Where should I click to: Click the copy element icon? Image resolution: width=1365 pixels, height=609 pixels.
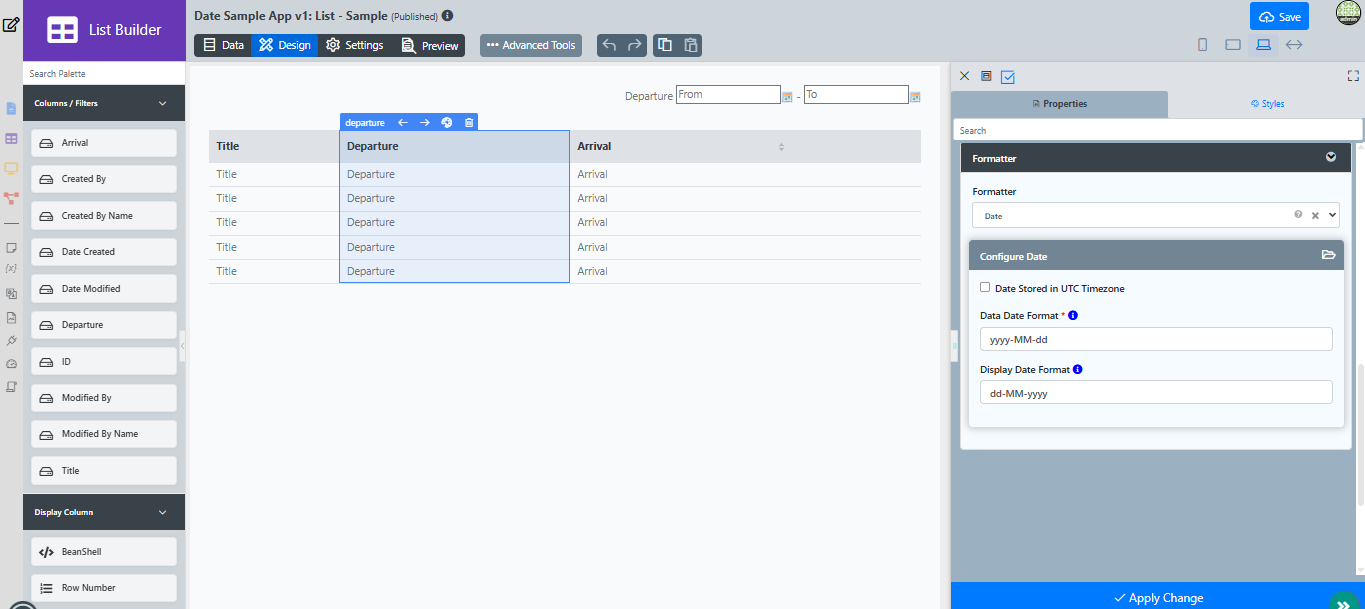(x=665, y=45)
